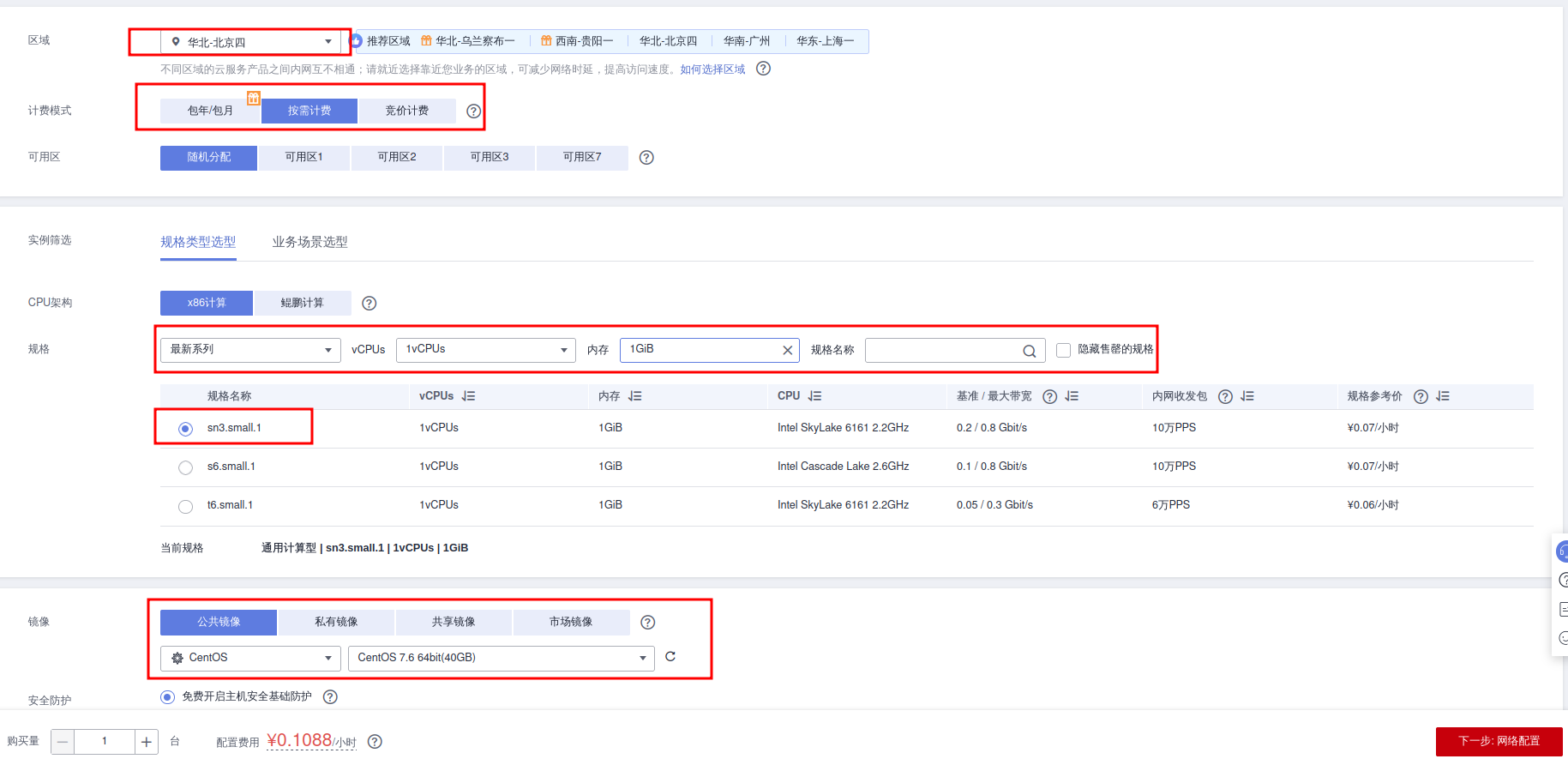Select the sn3.small.1 radio button
This screenshot has width=1568, height=765.
(185, 429)
